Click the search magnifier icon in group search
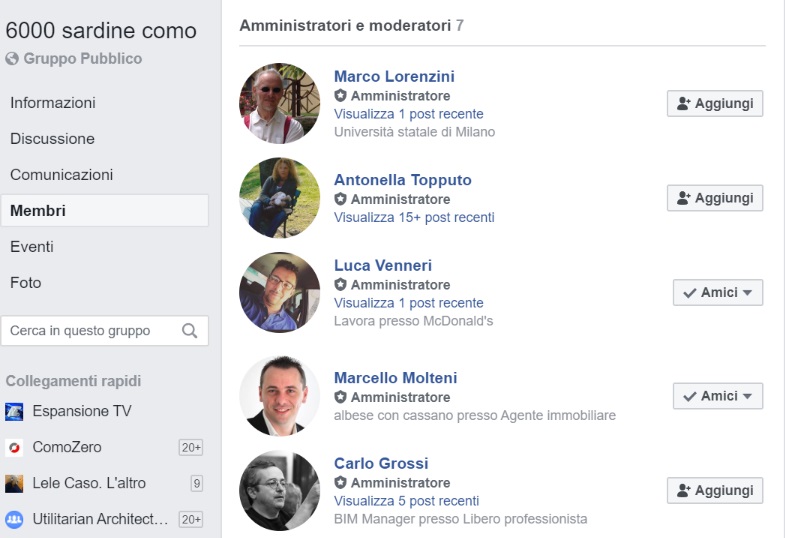The image size is (785, 538). pyautogui.click(x=189, y=331)
